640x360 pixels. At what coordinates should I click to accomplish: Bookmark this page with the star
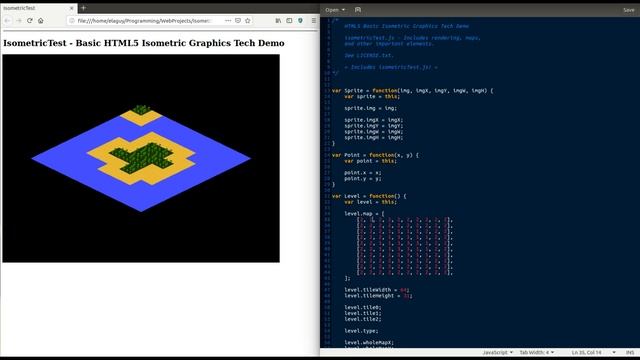(x=248, y=20)
